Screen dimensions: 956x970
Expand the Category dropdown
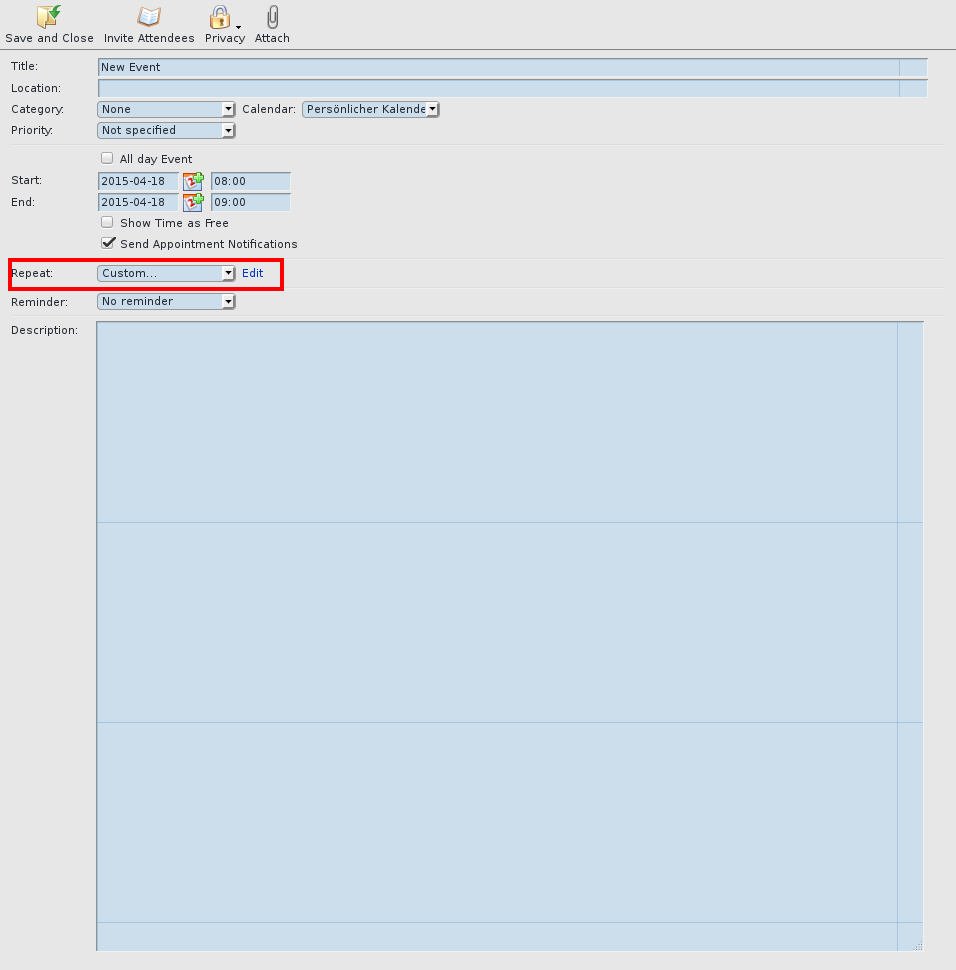[166, 109]
